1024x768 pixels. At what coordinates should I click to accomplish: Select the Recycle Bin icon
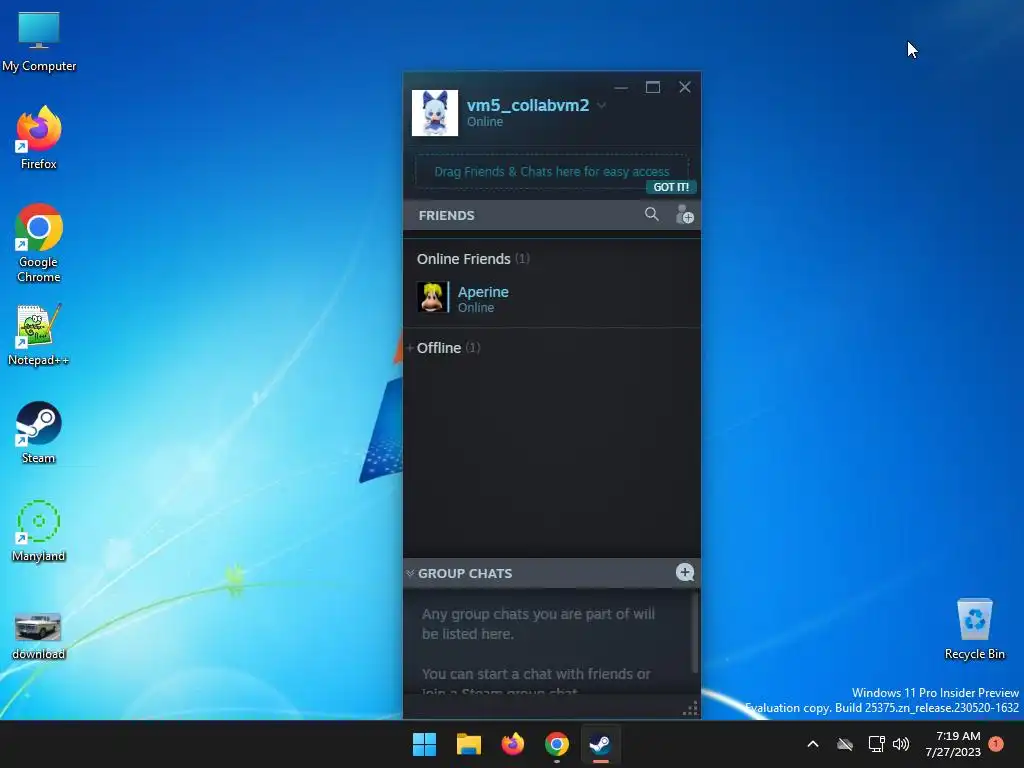coord(974,629)
